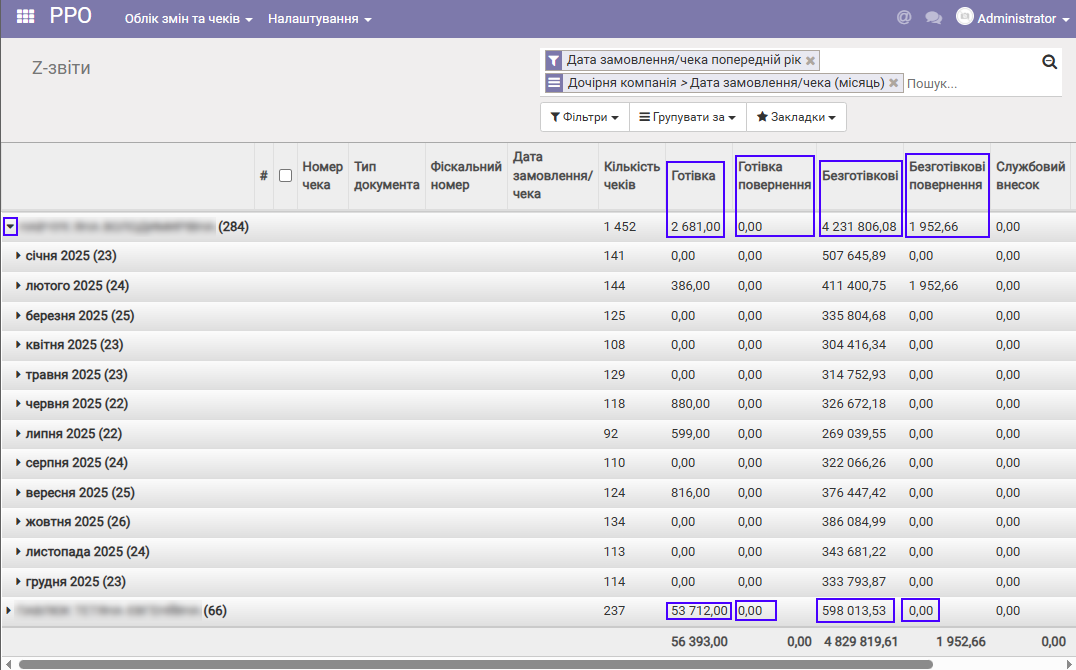Expand the 'січня 2025 (23)' group
This screenshot has width=1076, height=670.
click(70, 256)
